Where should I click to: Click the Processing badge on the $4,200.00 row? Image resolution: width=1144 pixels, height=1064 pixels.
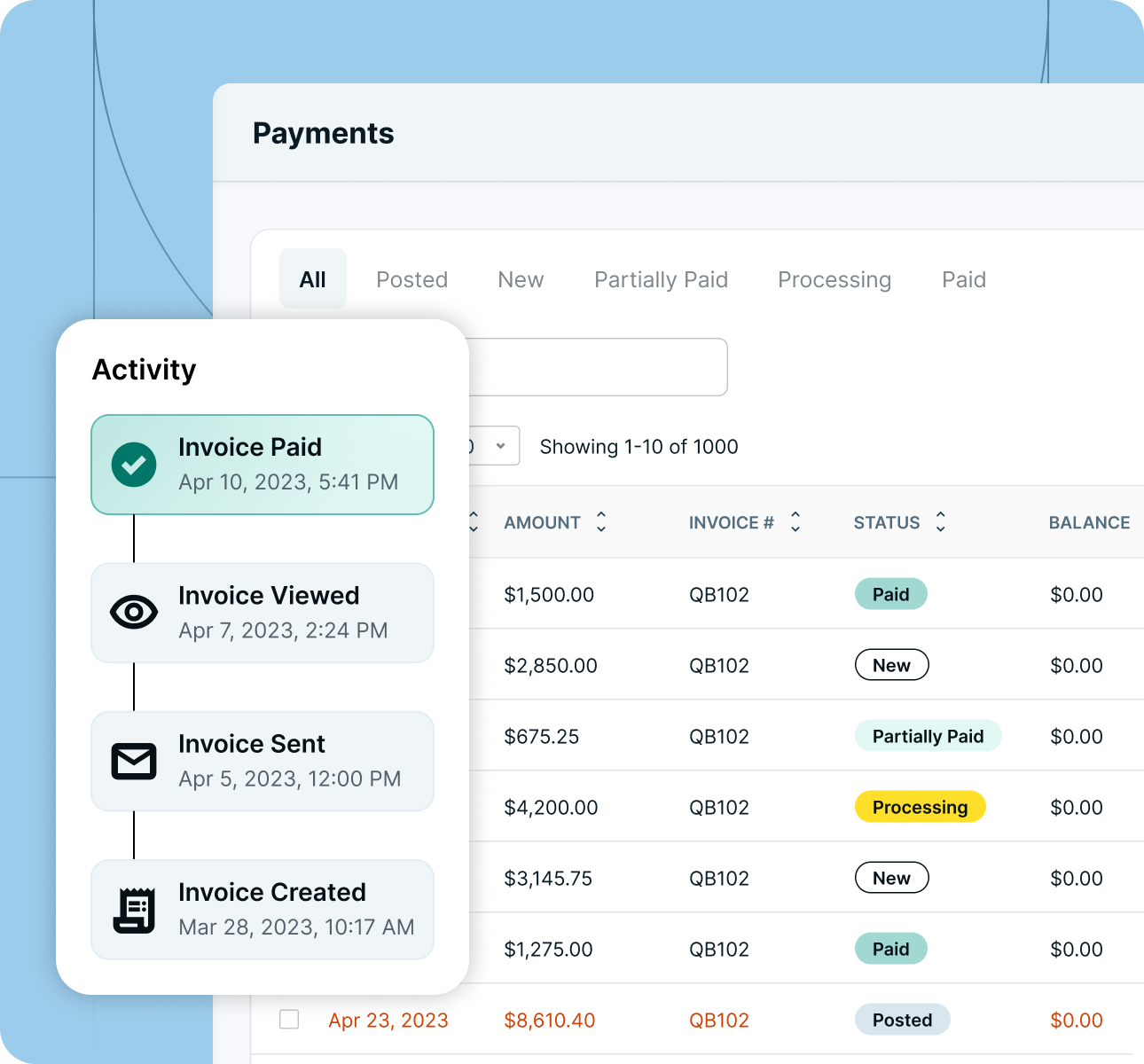(x=921, y=807)
